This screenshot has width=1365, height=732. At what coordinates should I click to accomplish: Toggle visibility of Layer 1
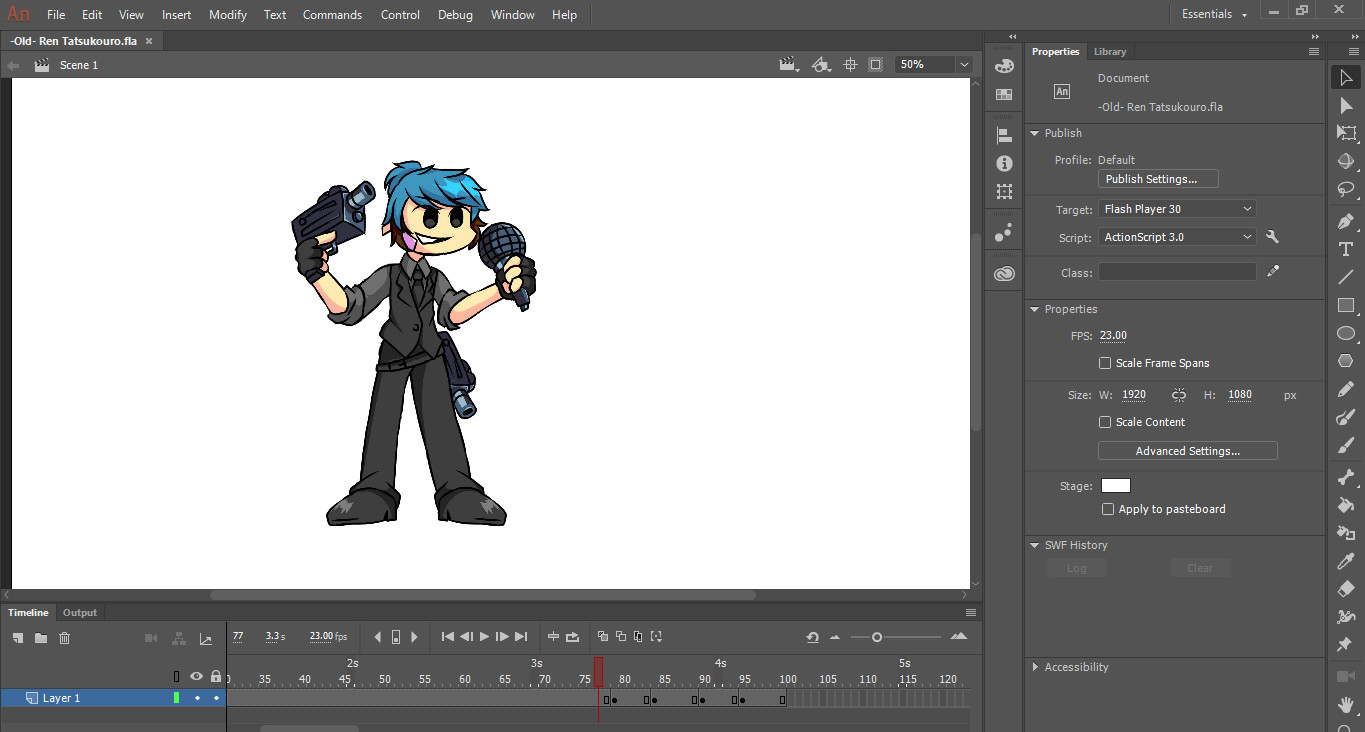click(198, 697)
